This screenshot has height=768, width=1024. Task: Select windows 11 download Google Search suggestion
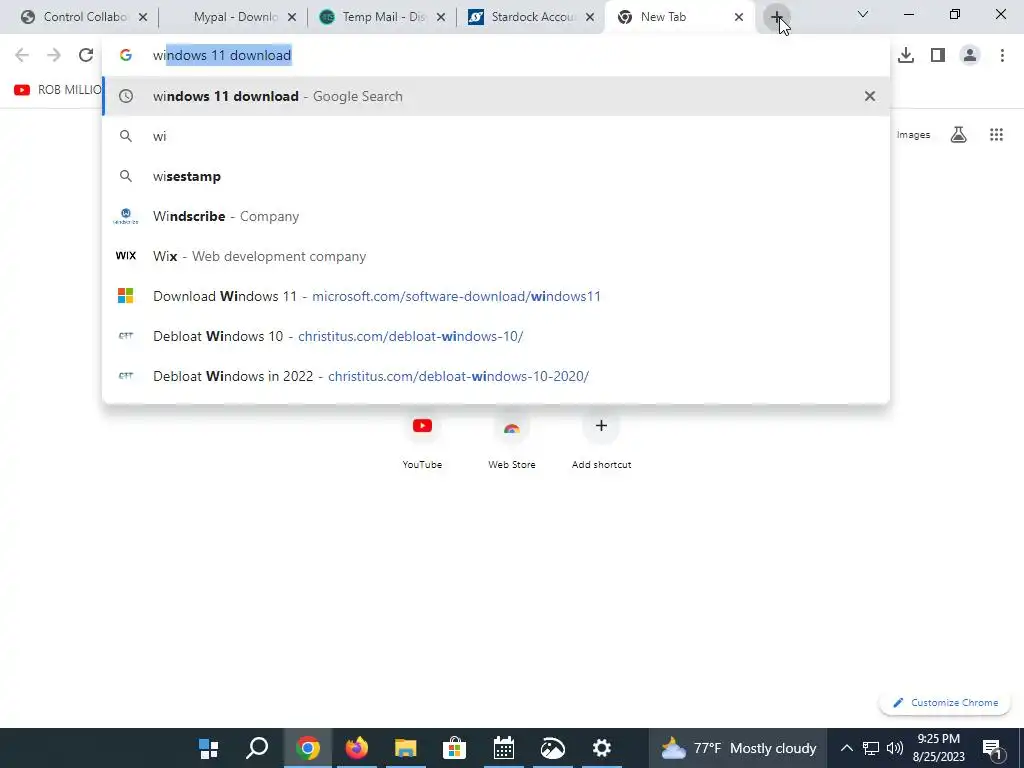pyautogui.click(x=496, y=96)
